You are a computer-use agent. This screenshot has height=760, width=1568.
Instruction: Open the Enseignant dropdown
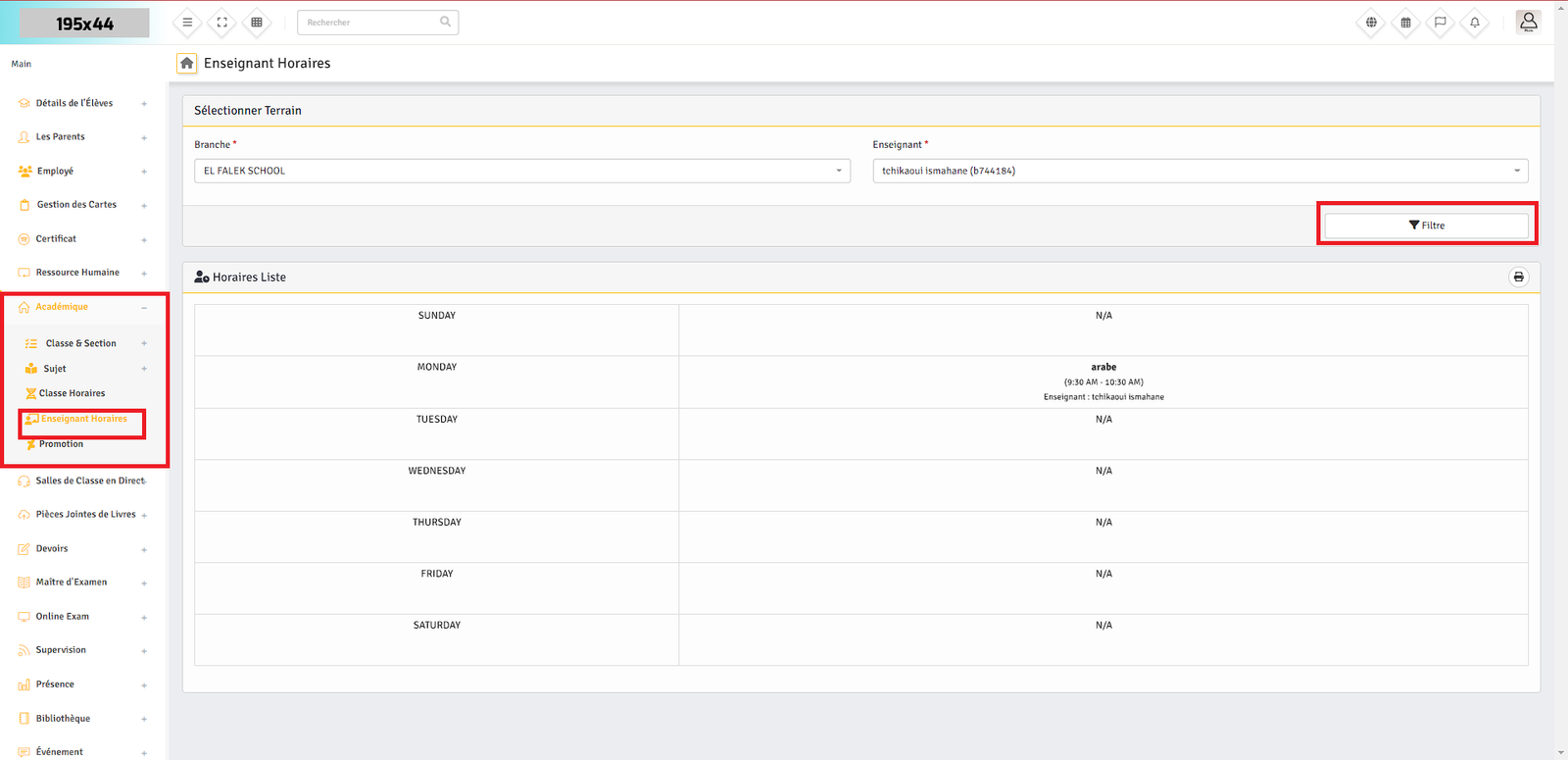[x=1200, y=171]
